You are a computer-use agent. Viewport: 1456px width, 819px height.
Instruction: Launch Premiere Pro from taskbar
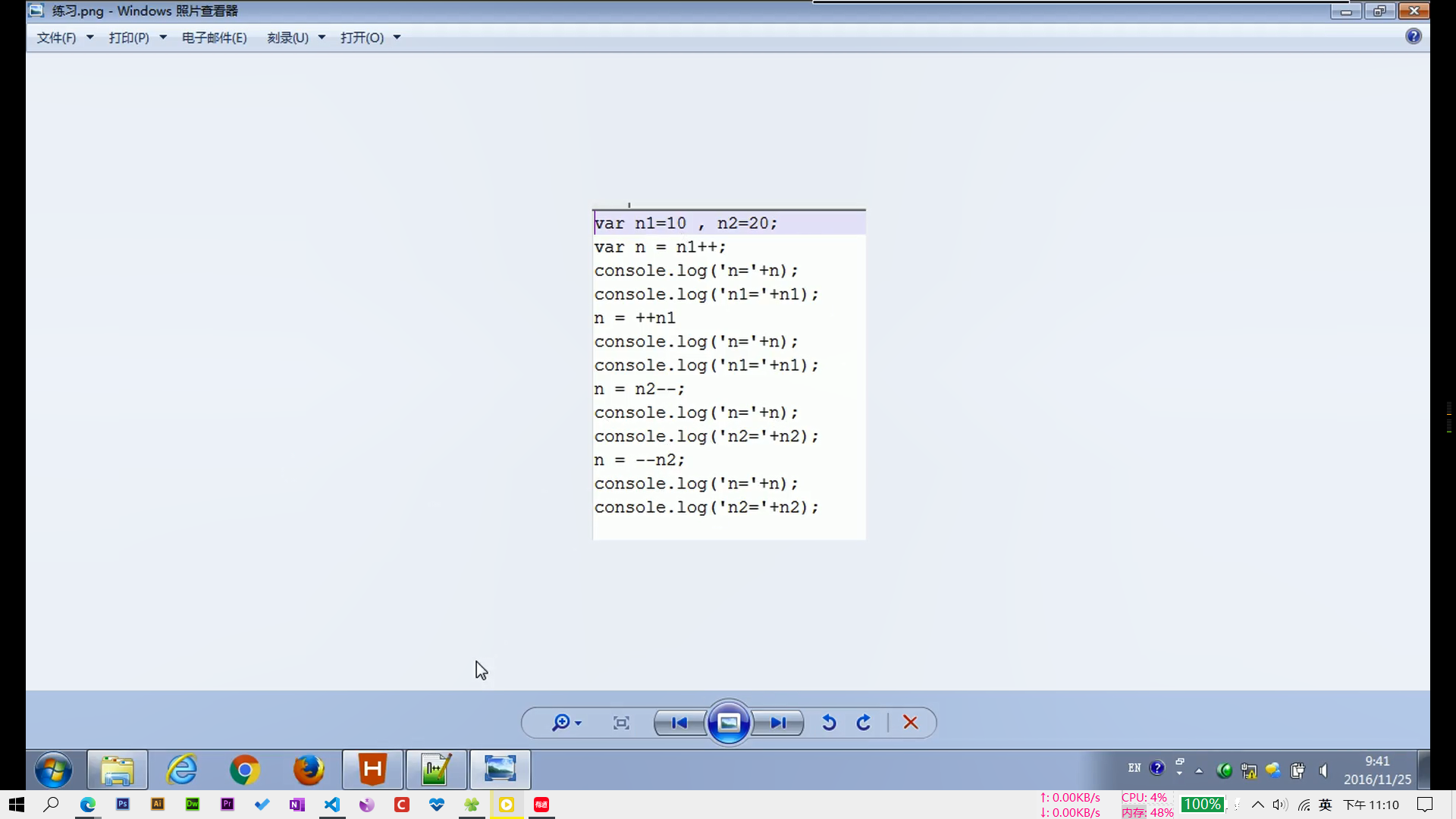227,805
